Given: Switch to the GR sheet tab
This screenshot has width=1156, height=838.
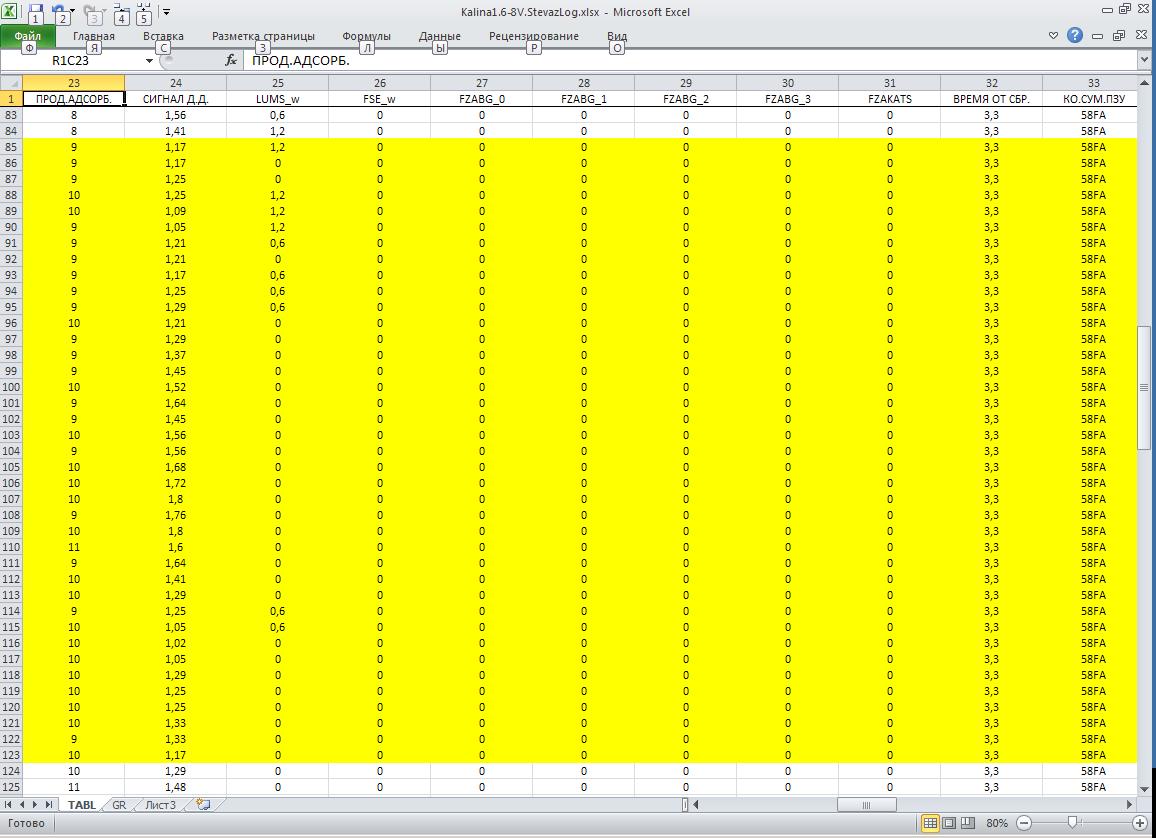Looking at the screenshot, I should [x=119, y=804].
